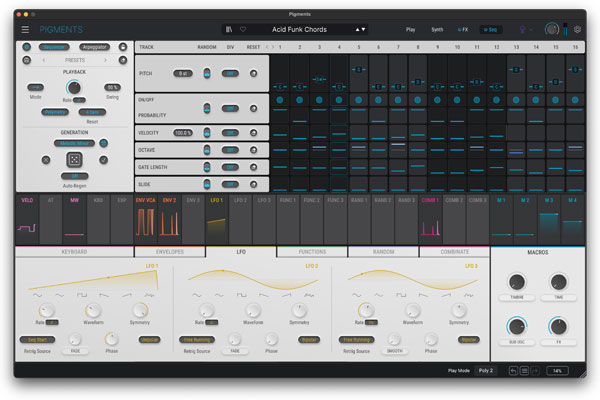The image size is (600, 400).
Task: Open the Poly 2 play mode dropdown
Action: pyautogui.click(x=486, y=371)
